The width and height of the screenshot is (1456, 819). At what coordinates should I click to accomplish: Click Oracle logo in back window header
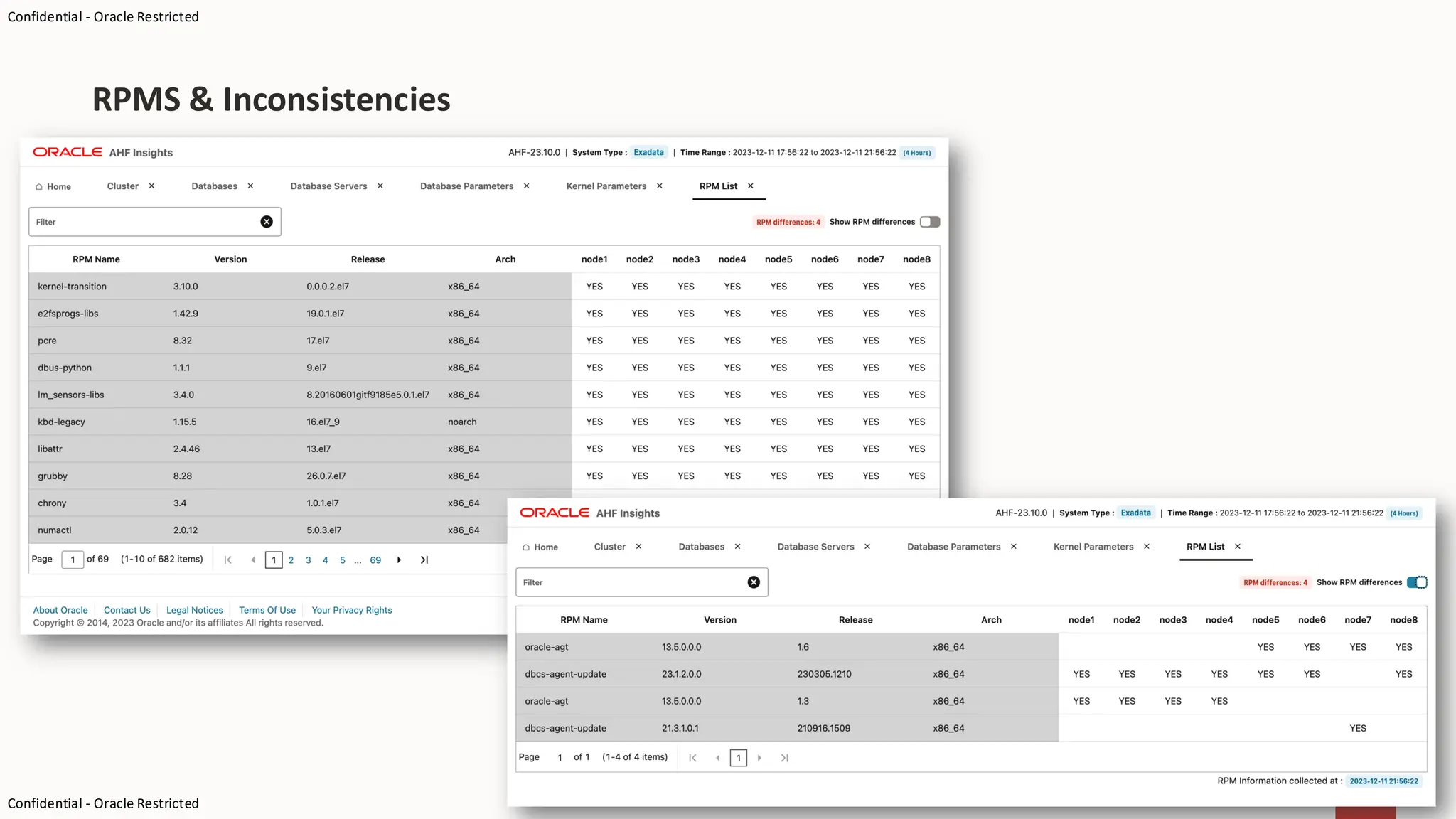pos(68,152)
